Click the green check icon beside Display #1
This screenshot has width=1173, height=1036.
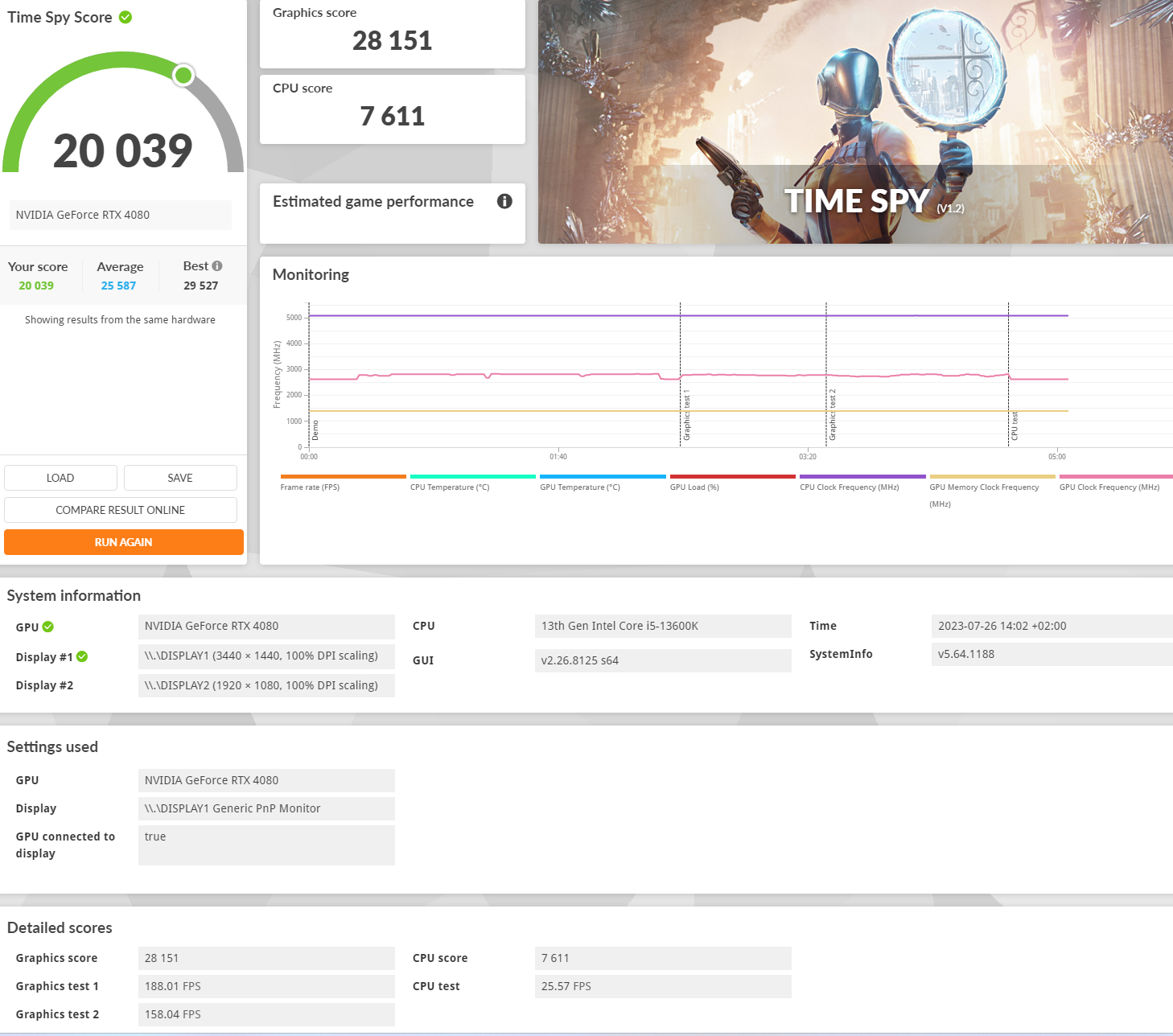point(82,657)
